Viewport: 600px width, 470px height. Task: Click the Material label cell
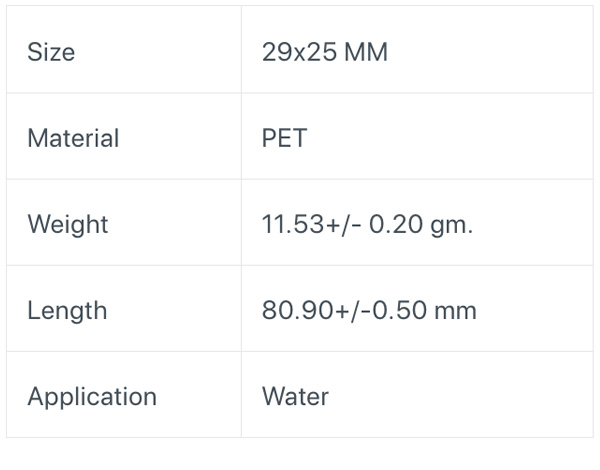pyautogui.click(x=124, y=136)
